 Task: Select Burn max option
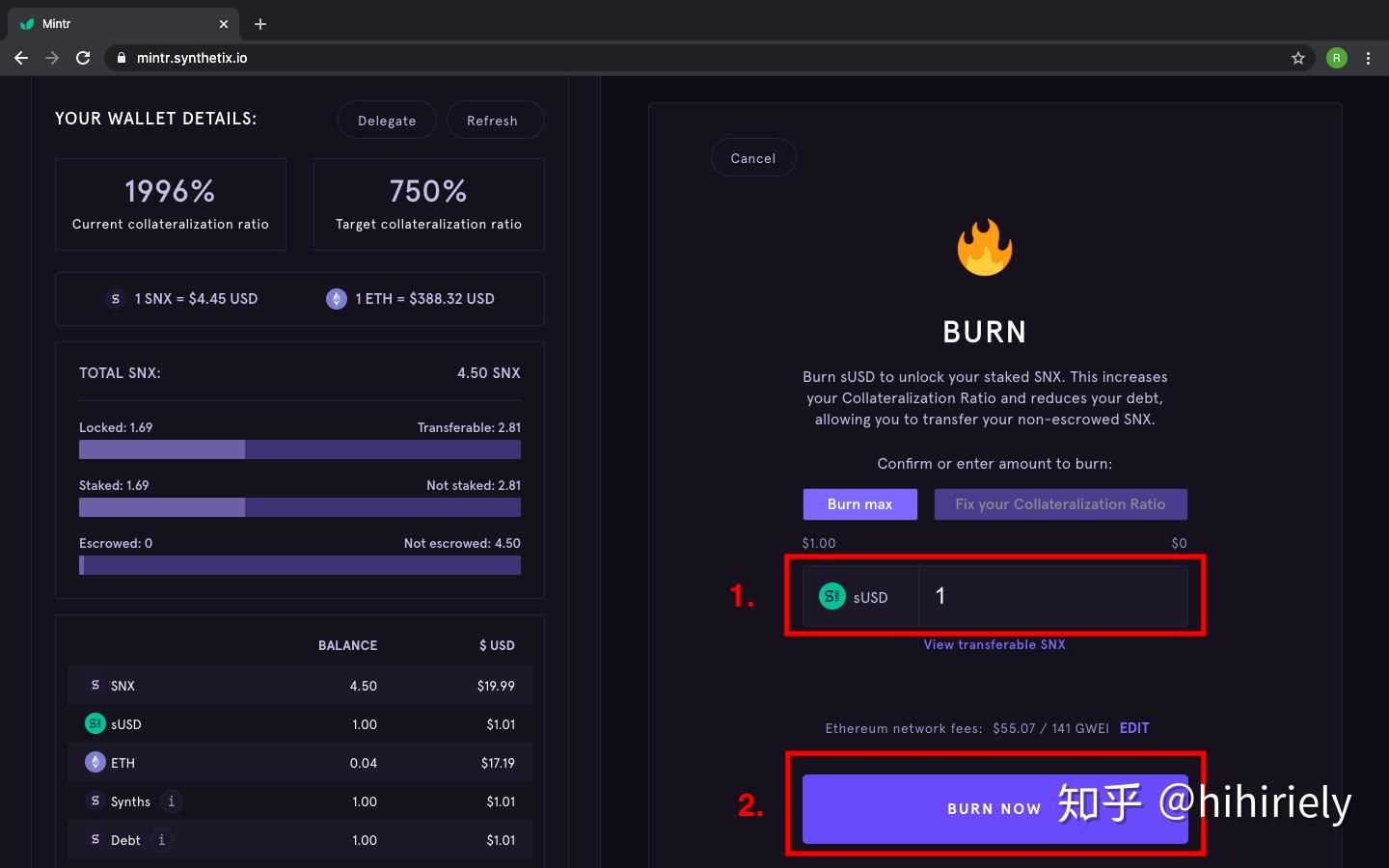(860, 504)
